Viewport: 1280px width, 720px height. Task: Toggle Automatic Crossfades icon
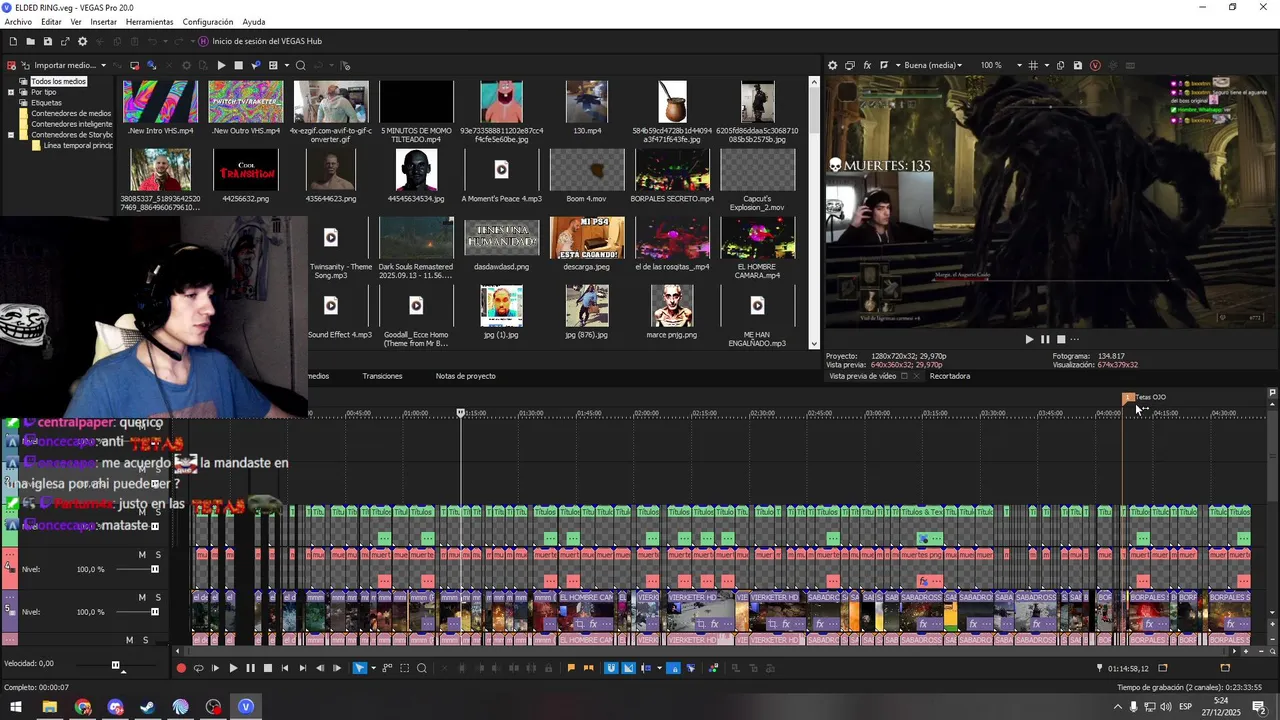(x=628, y=668)
